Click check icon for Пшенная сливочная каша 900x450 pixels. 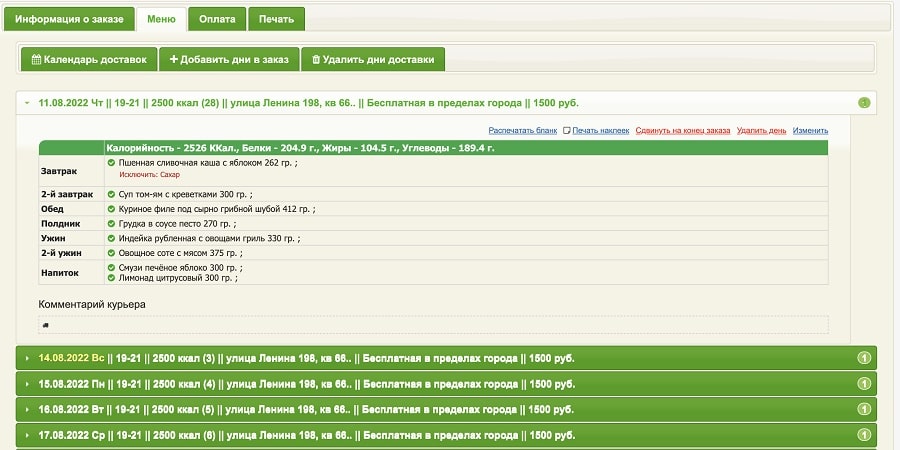pyautogui.click(x=111, y=162)
